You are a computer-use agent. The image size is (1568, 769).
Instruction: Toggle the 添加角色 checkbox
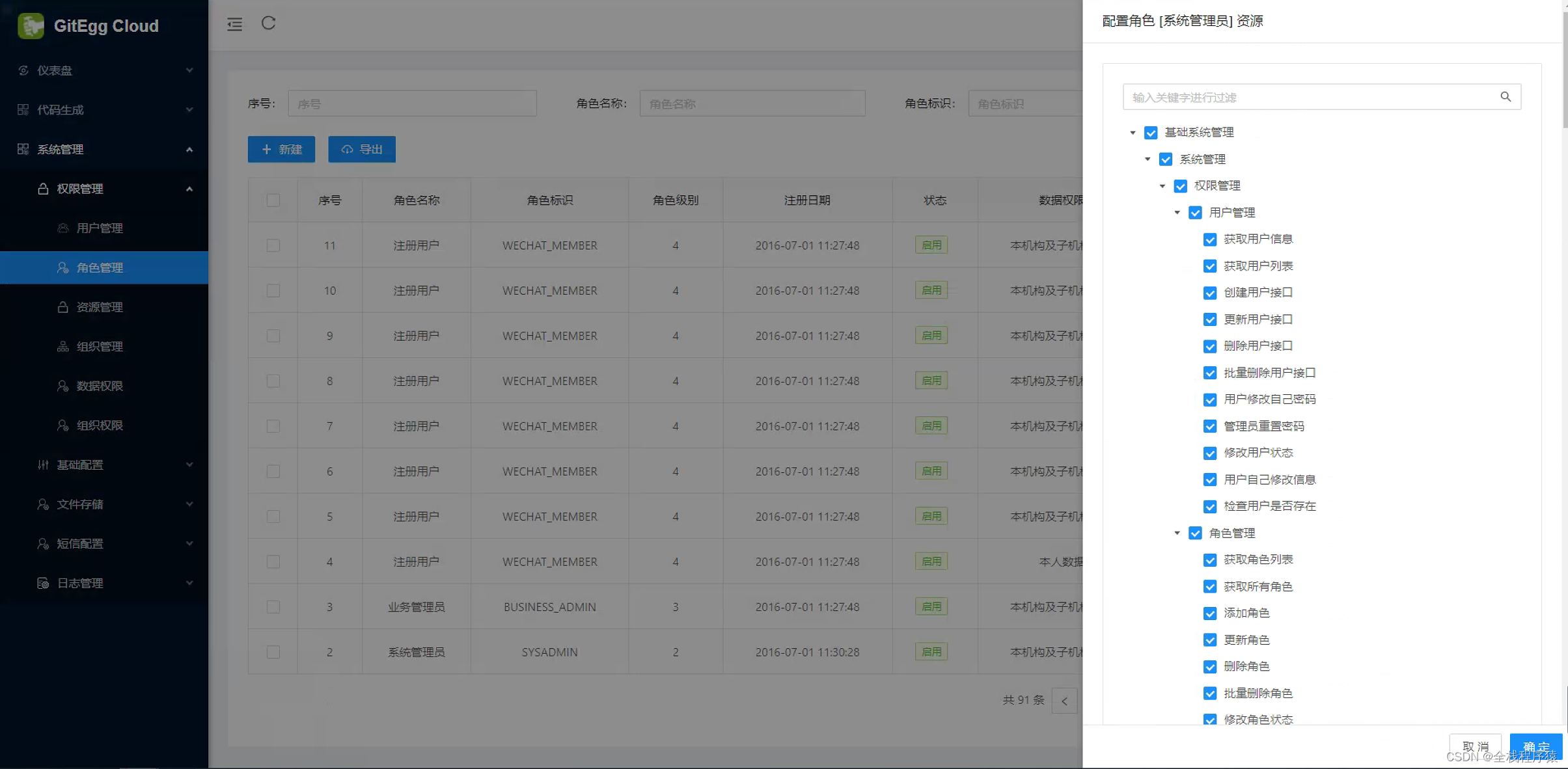pyautogui.click(x=1209, y=614)
